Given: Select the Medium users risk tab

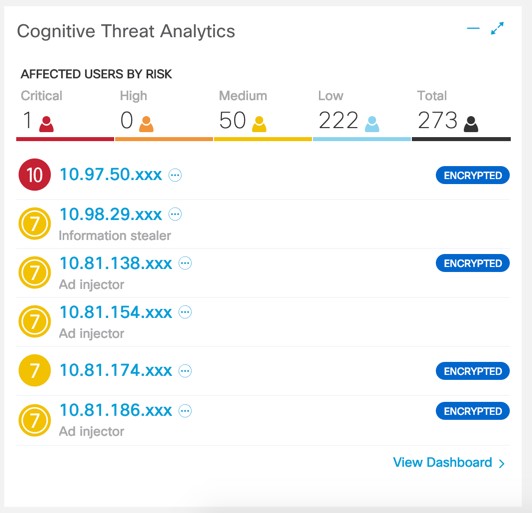Looking at the screenshot, I should point(263,115).
